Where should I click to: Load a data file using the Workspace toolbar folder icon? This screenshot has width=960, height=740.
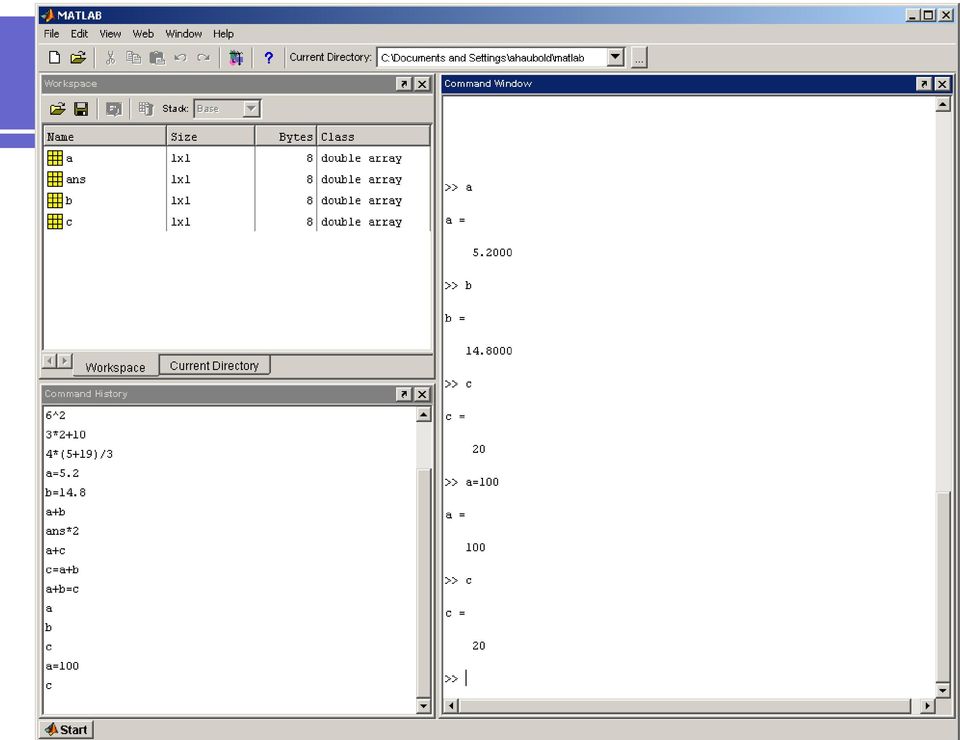coord(58,109)
